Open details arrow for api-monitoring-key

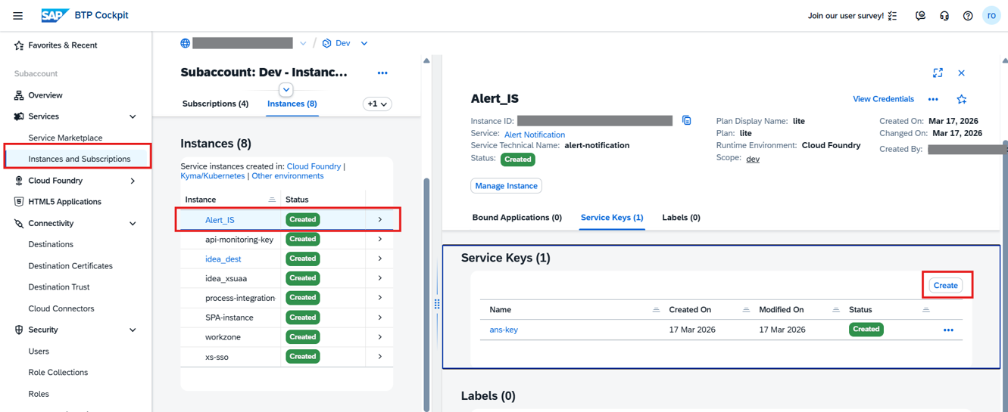click(x=380, y=239)
